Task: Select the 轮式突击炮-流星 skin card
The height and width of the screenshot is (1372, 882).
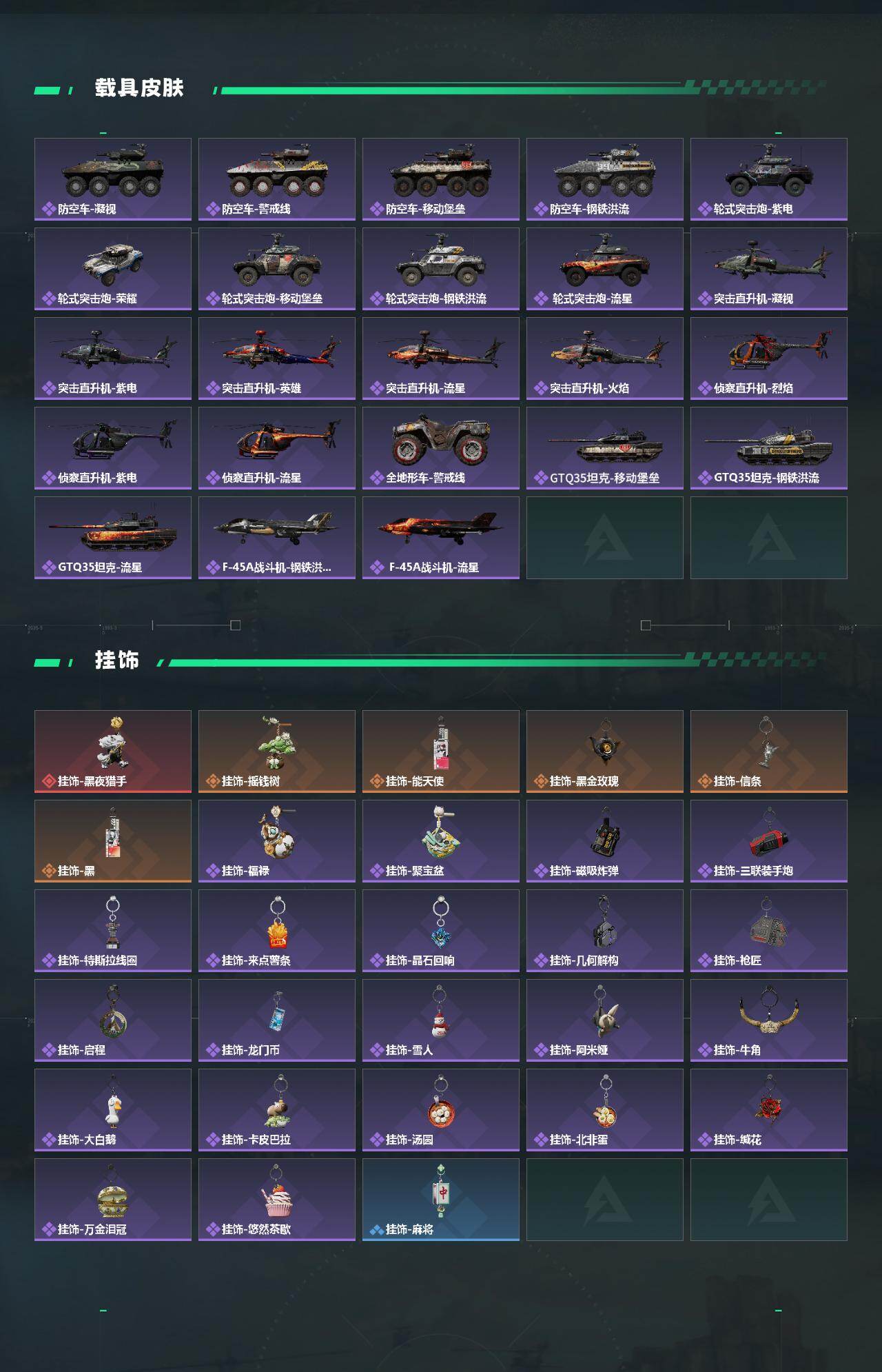Action: 605,269
